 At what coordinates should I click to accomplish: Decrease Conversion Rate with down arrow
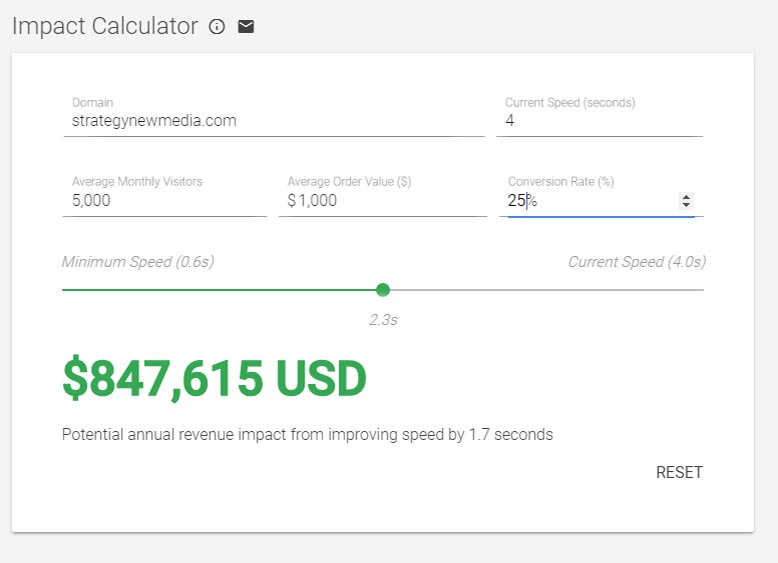click(x=686, y=205)
